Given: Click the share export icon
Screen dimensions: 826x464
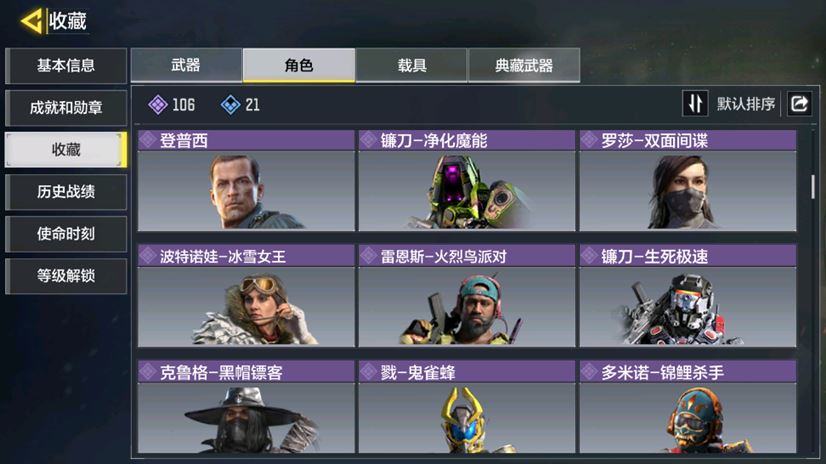Looking at the screenshot, I should pyautogui.click(x=799, y=103).
